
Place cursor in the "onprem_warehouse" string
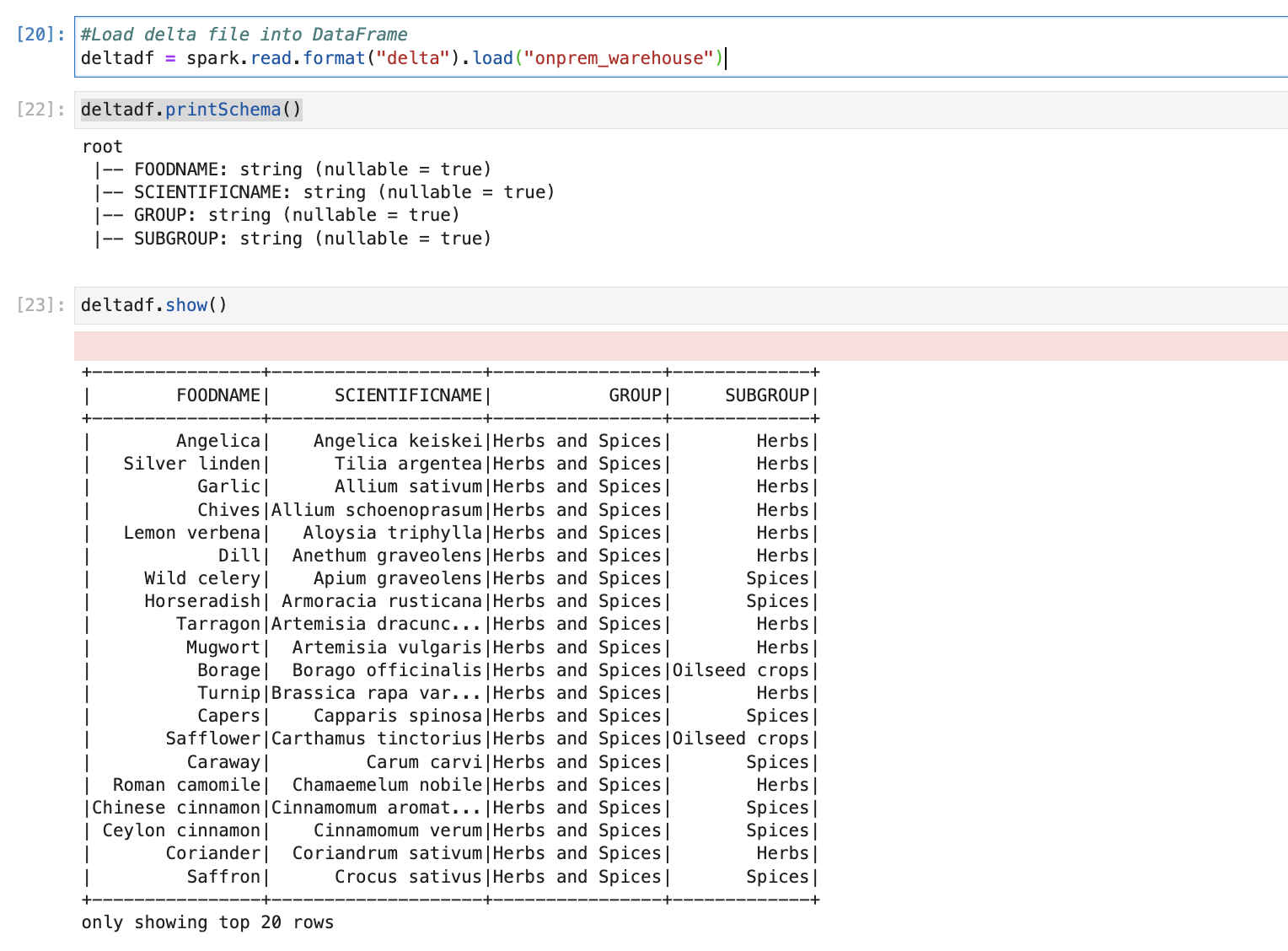(619, 58)
